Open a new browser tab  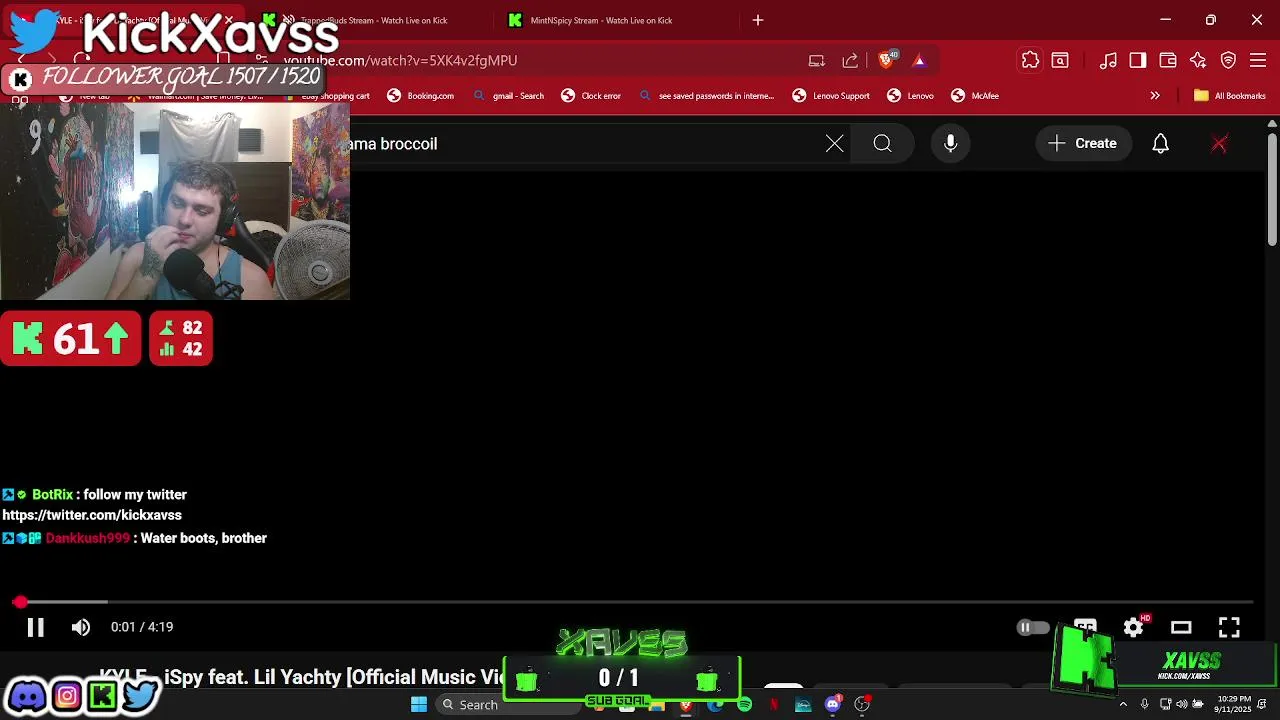[x=758, y=20]
